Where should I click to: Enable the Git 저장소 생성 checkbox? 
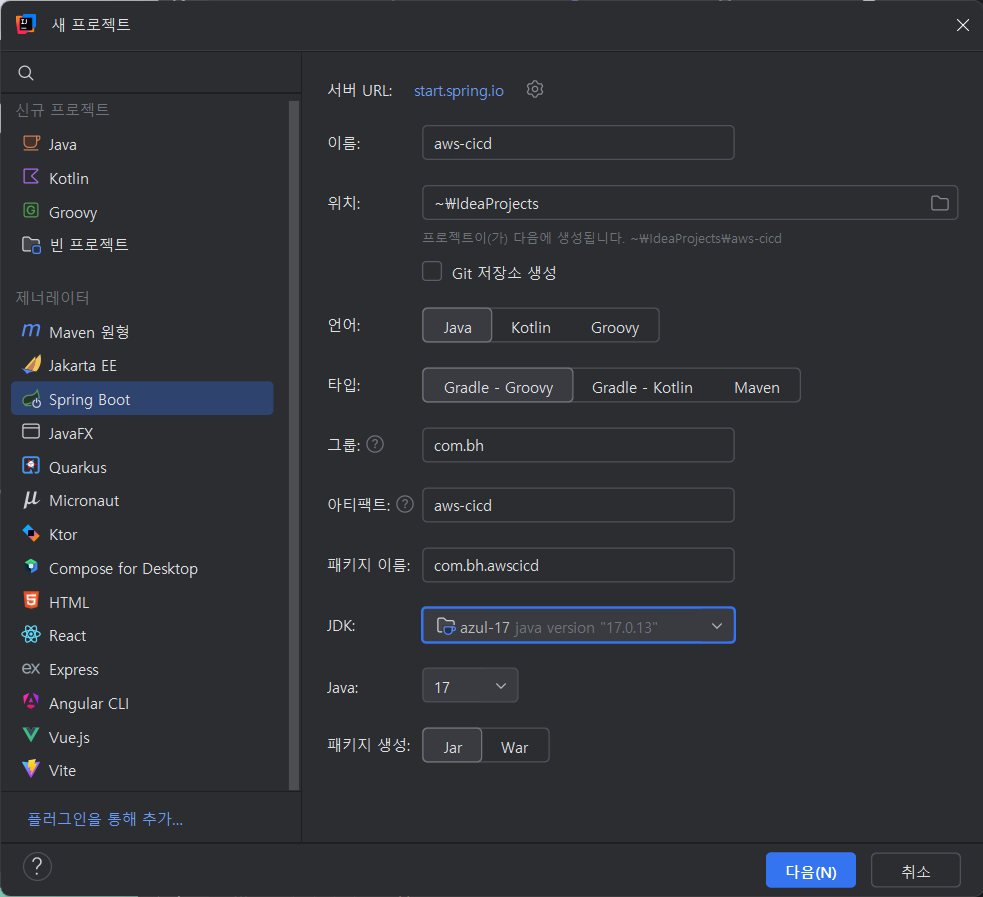tap(432, 271)
